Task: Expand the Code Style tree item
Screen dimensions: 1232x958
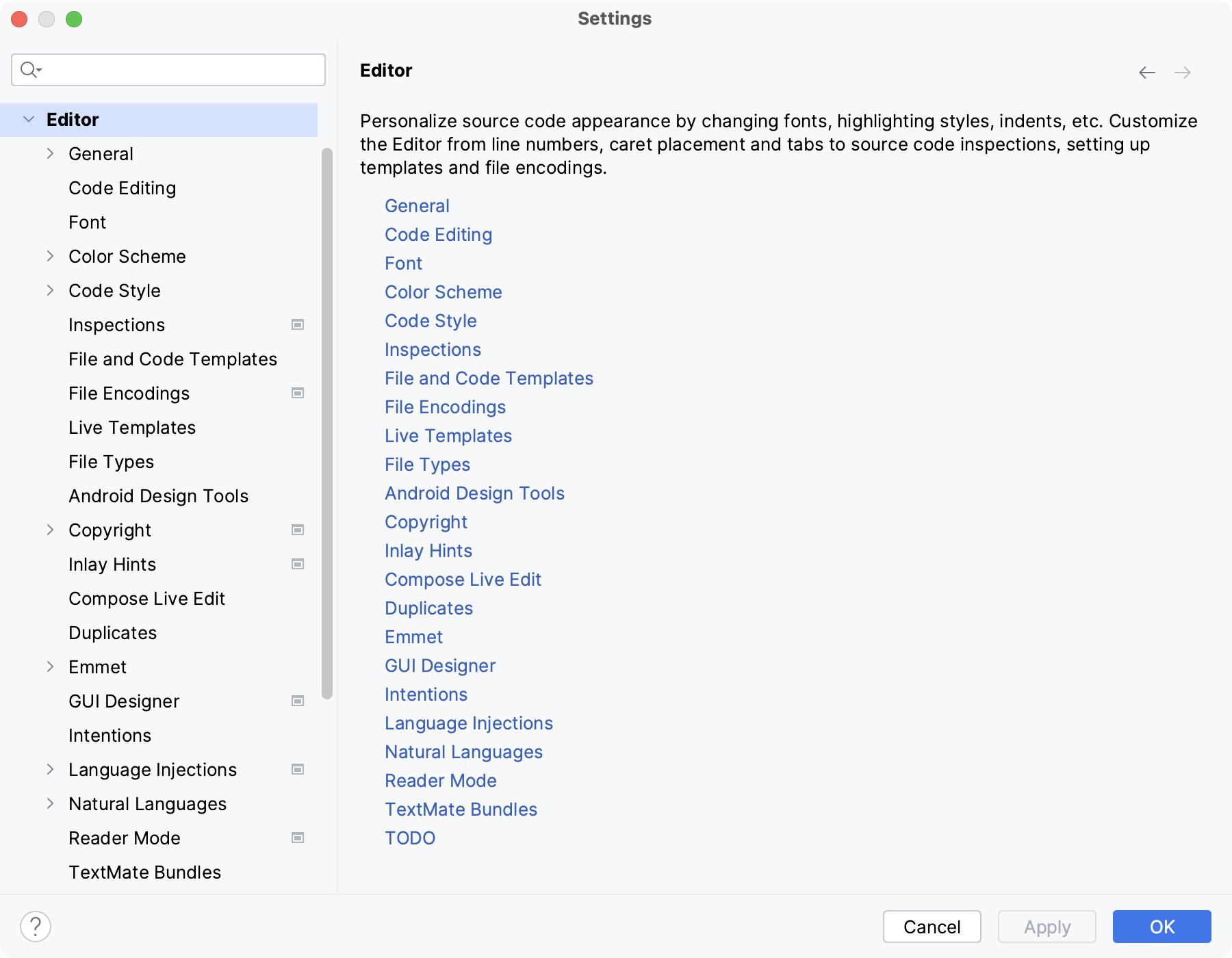Action: tap(51, 290)
